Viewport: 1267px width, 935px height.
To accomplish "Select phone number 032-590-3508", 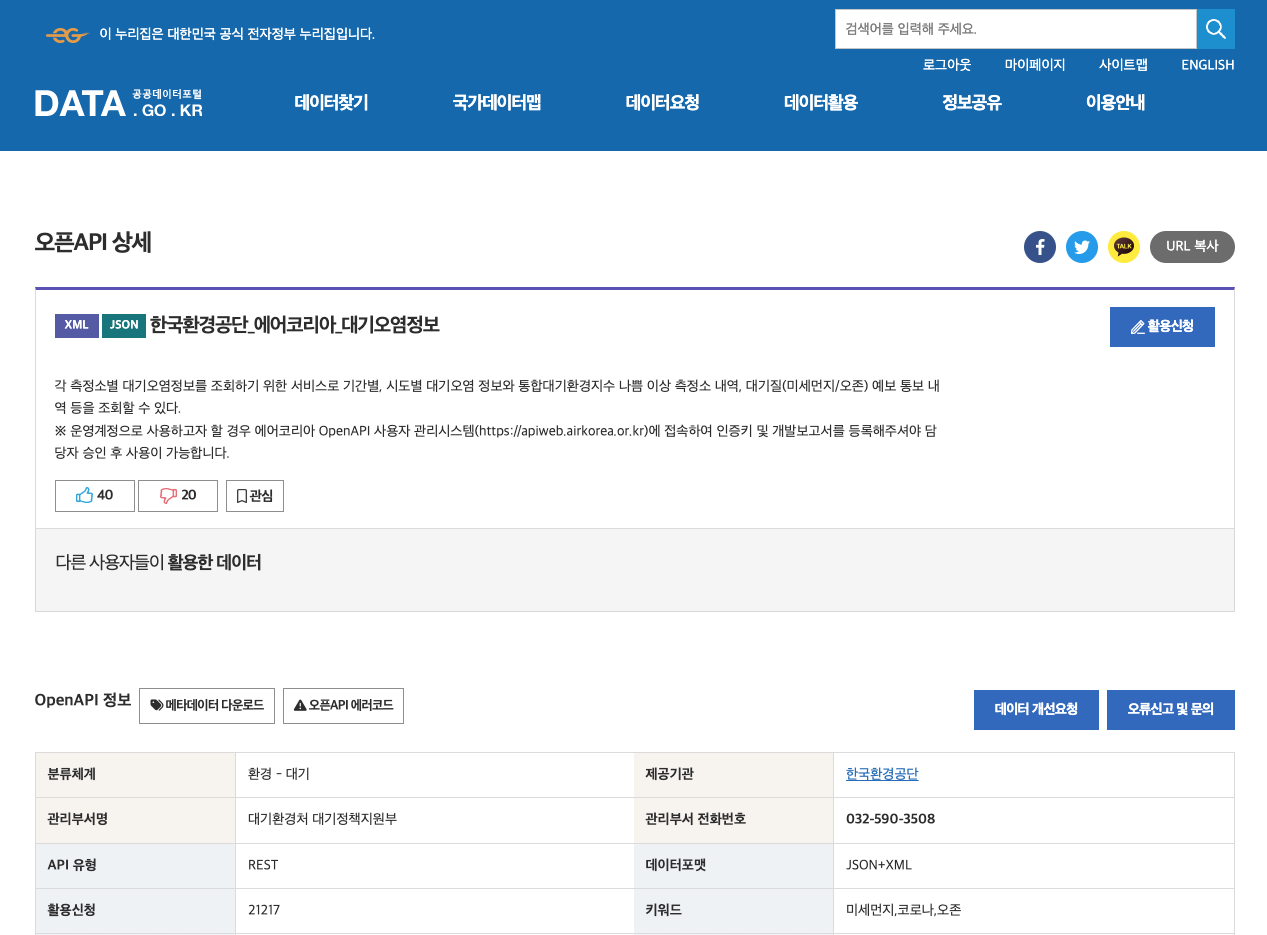I will click(891, 819).
